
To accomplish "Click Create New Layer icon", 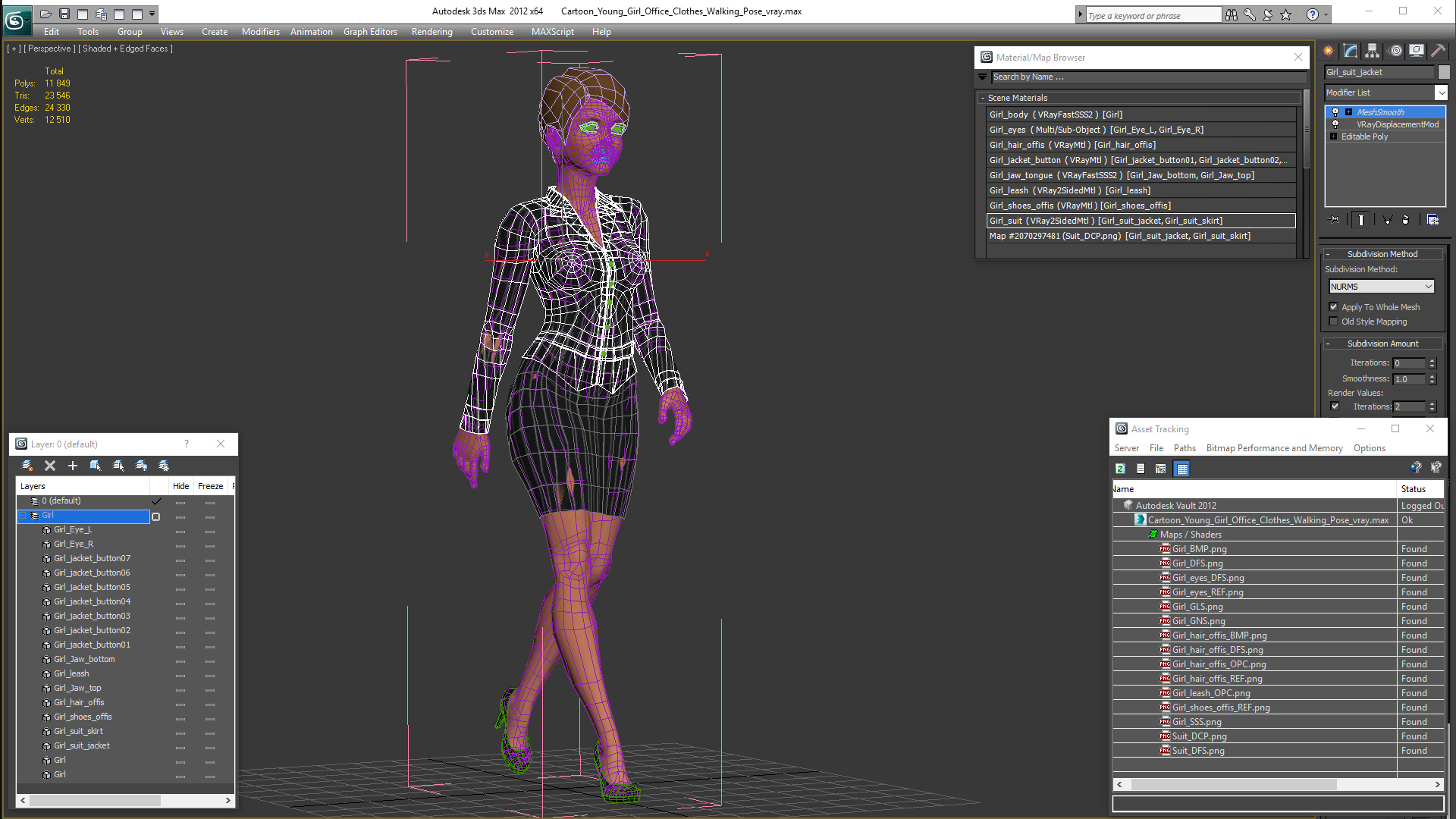I will coord(27,466).
